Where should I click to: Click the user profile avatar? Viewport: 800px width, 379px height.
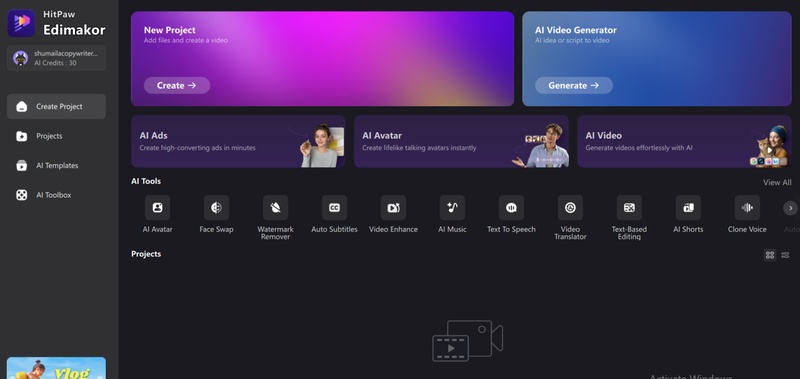[20, 58]
